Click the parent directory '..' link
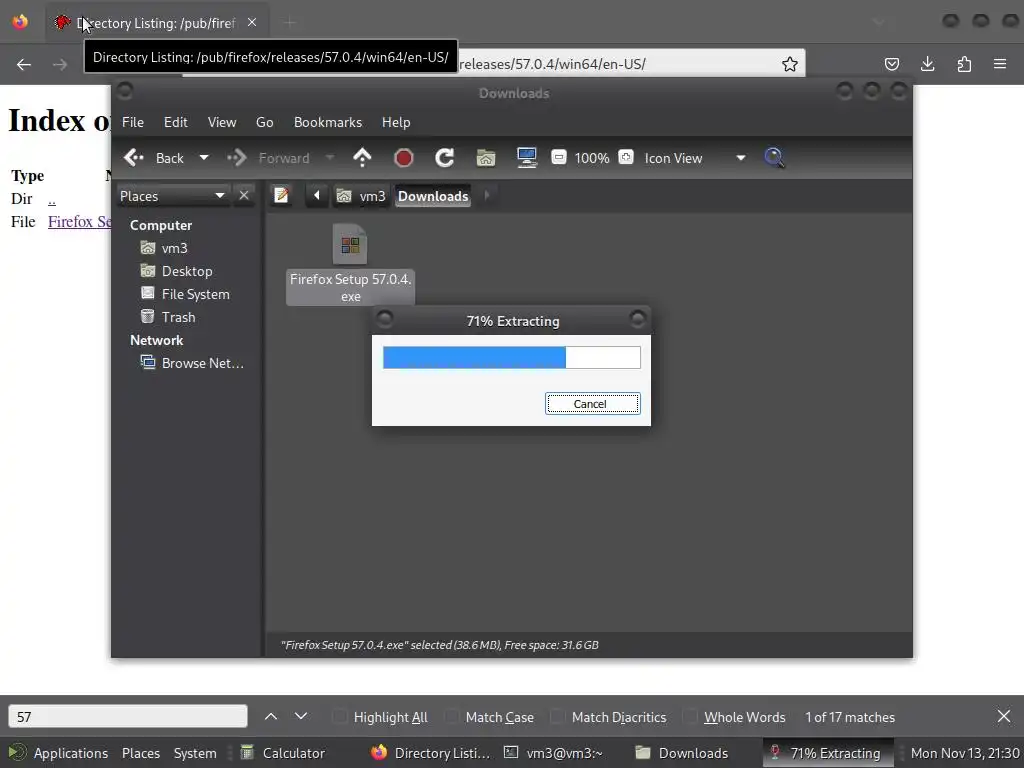 point(52,199)
